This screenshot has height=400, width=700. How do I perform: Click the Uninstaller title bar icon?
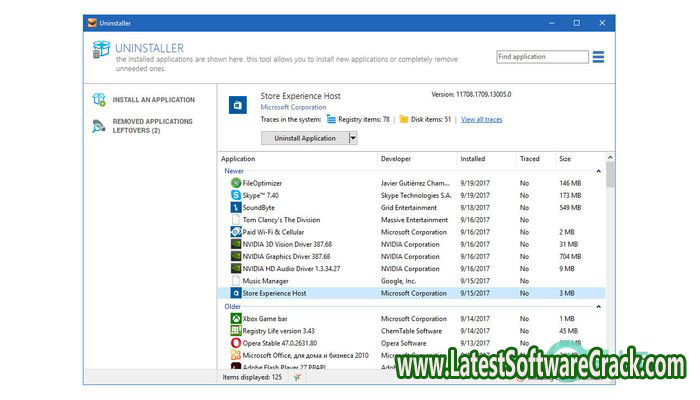(92, 23)
